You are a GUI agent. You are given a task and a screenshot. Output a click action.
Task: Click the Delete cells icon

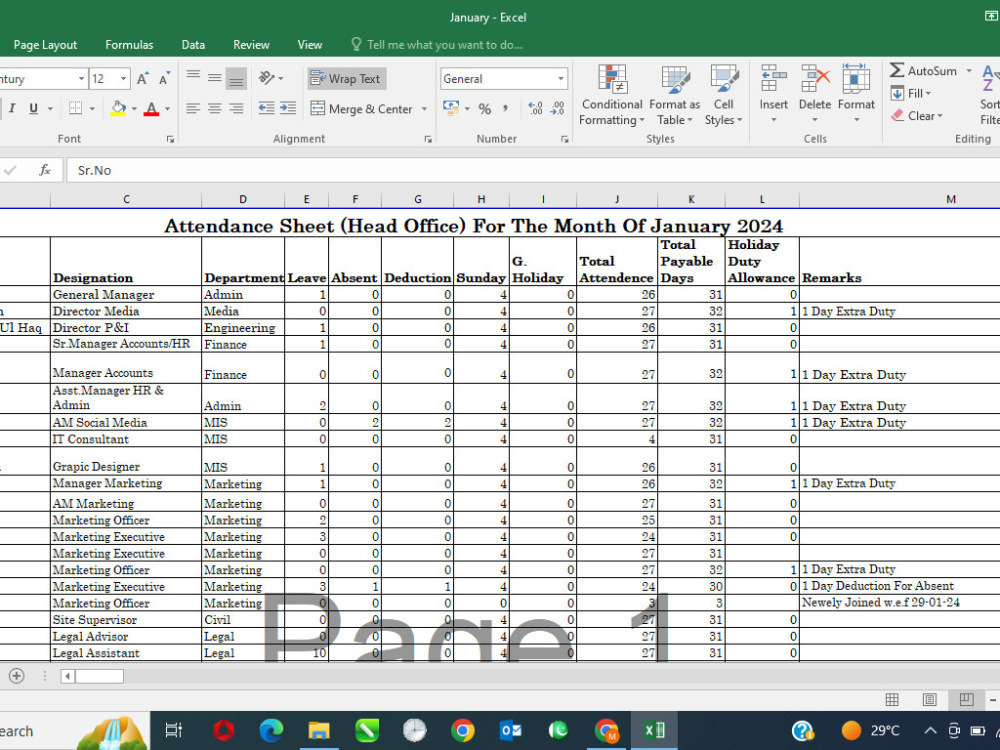pyautogui.click(x=815, y=79)
